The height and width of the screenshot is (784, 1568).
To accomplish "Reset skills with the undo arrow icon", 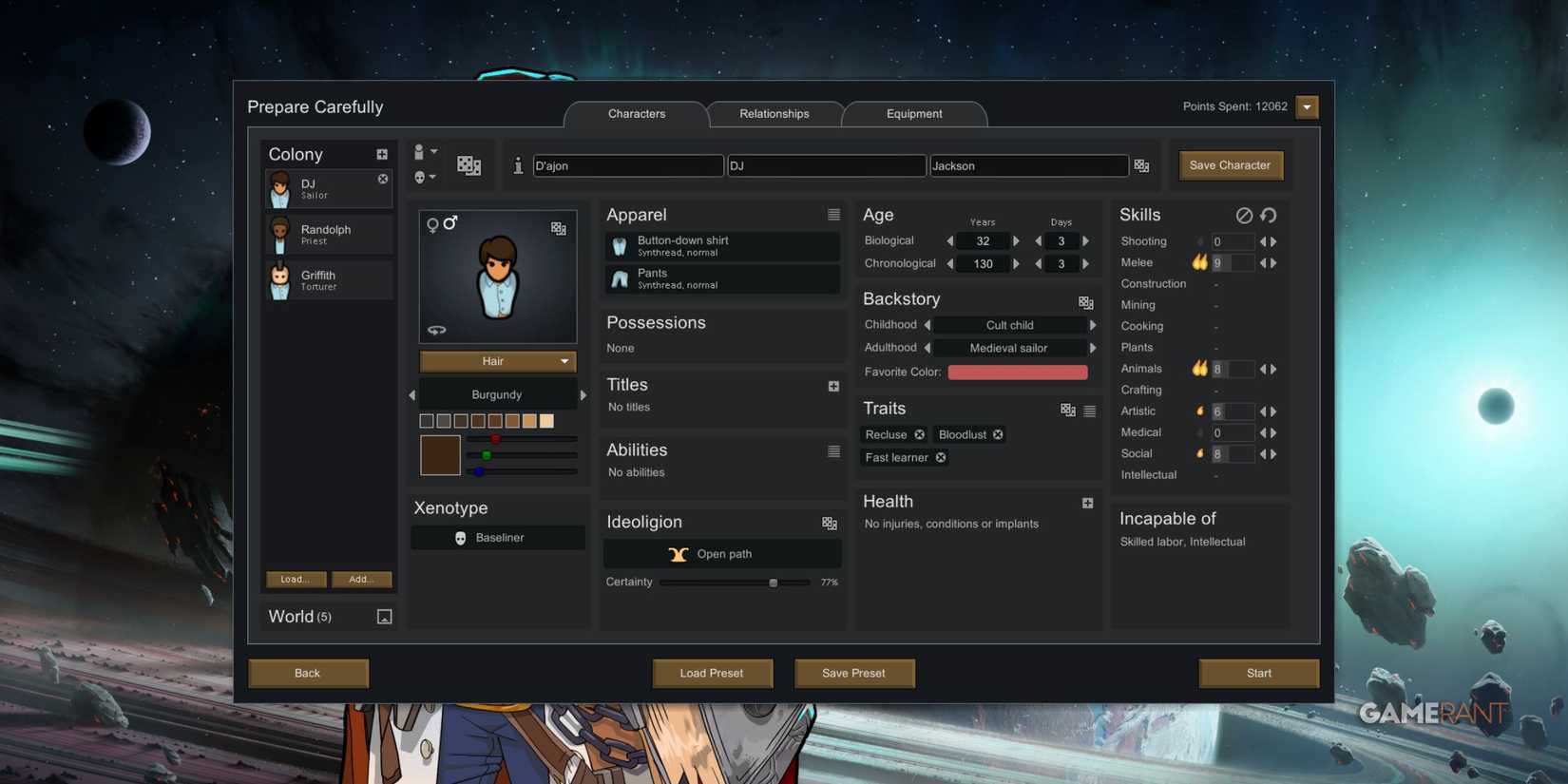I will point(1269,216).
